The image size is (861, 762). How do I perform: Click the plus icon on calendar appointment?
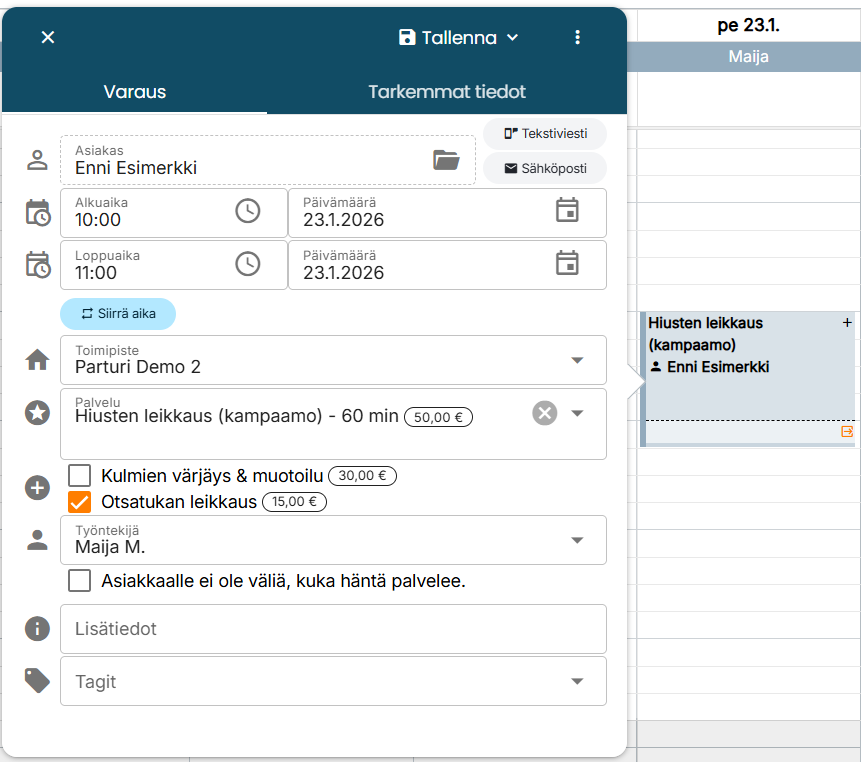pyautogui.click(x=847, y=323)
